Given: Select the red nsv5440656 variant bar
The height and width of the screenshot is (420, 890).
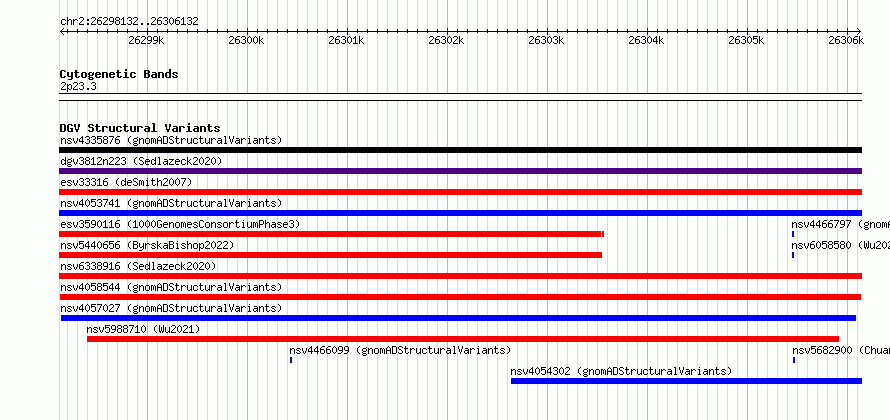Looking at the screenshot, I should point(330,255).
